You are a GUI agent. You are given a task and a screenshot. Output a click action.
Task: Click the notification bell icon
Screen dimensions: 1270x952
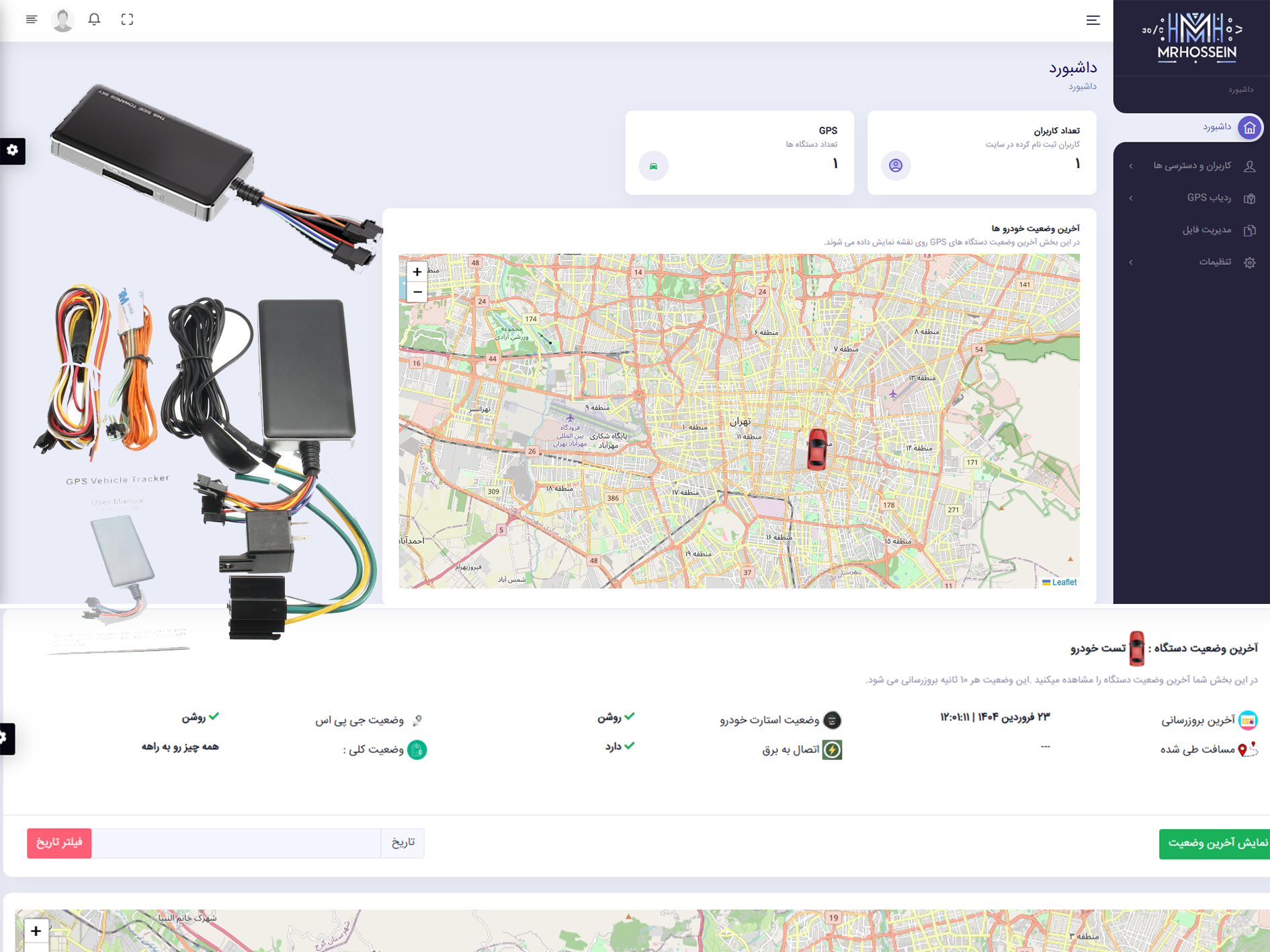click(94, 19)
